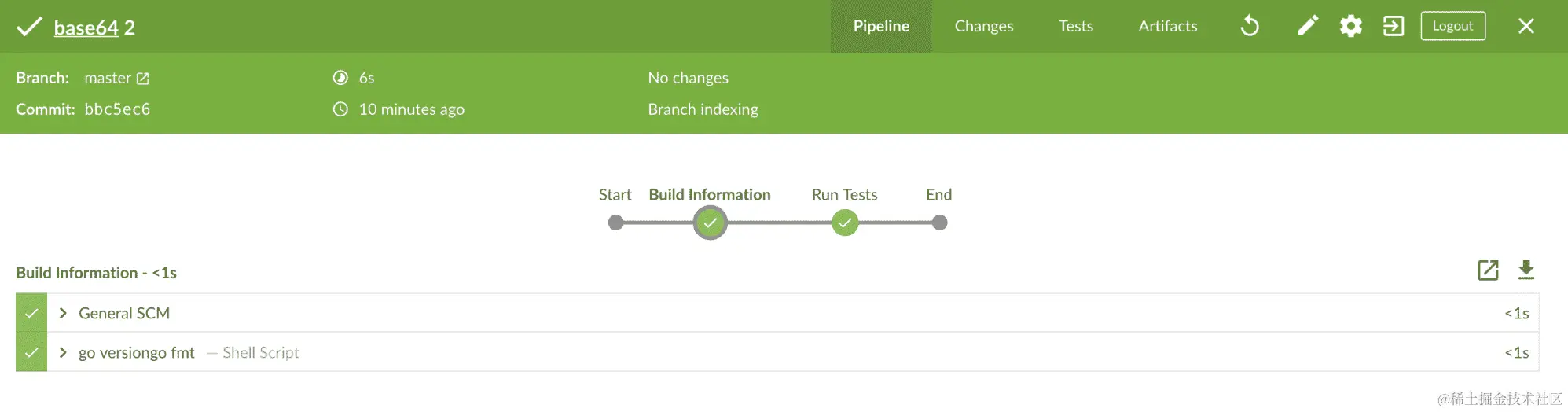This screenshot has width=1568, height=412.
Task: Click the re-run pipeline icon
Action: (1250, 27)
